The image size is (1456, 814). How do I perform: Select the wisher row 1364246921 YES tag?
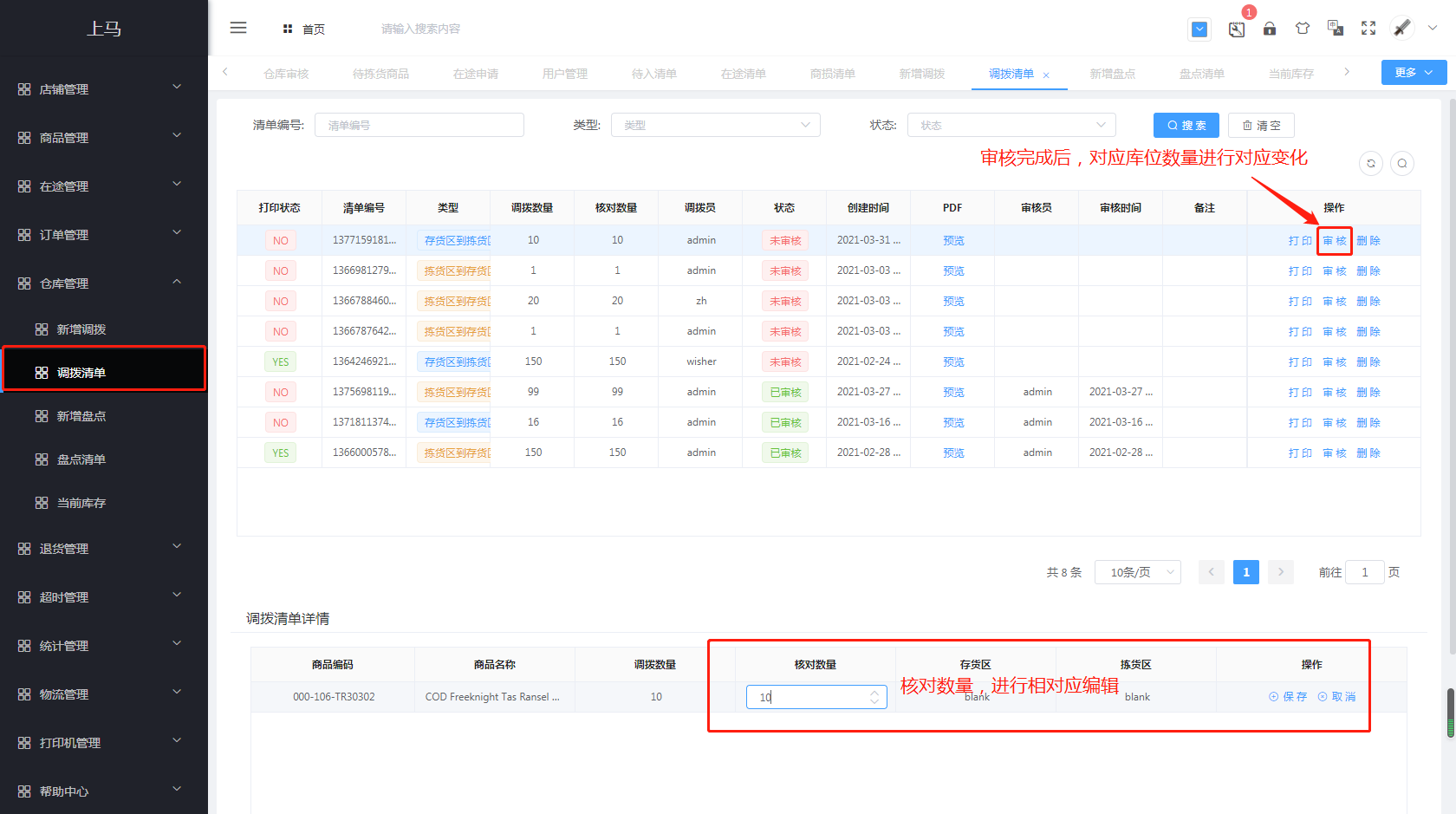pos(281,362)
